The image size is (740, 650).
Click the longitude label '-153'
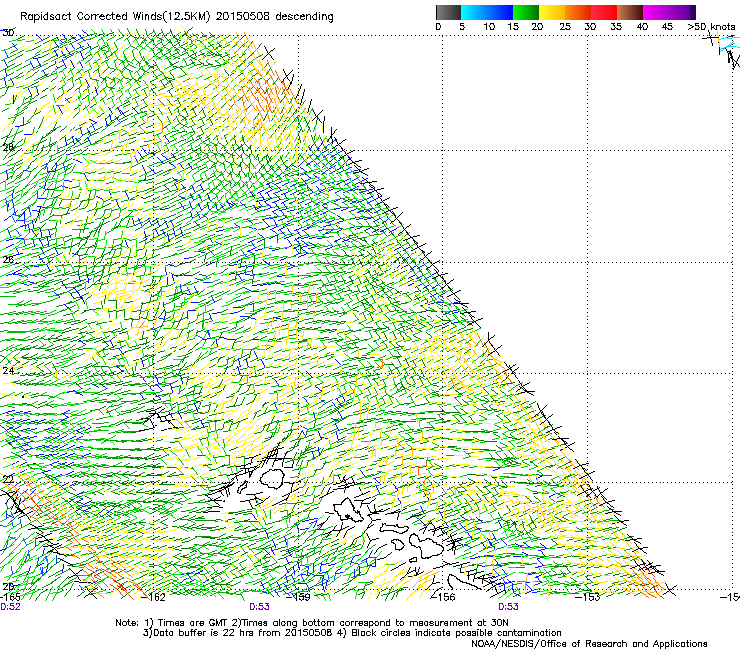pyautogui.click(x=588, y=597)
